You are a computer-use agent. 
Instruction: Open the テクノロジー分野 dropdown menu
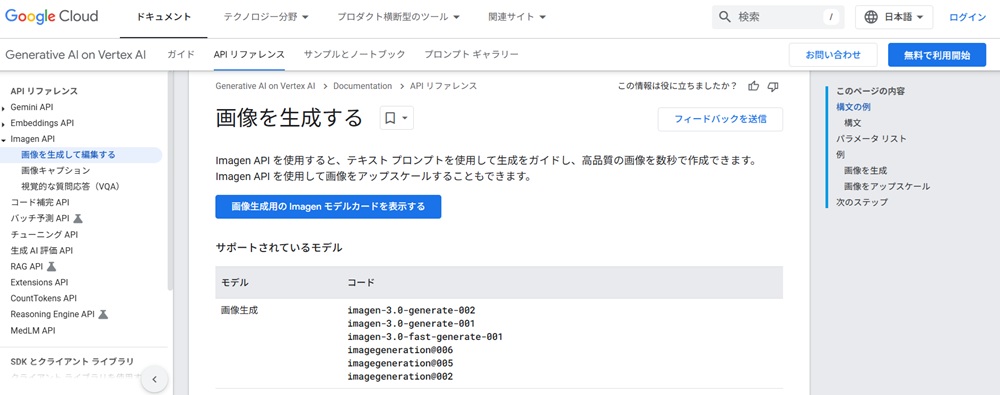(x=266, y=17)
